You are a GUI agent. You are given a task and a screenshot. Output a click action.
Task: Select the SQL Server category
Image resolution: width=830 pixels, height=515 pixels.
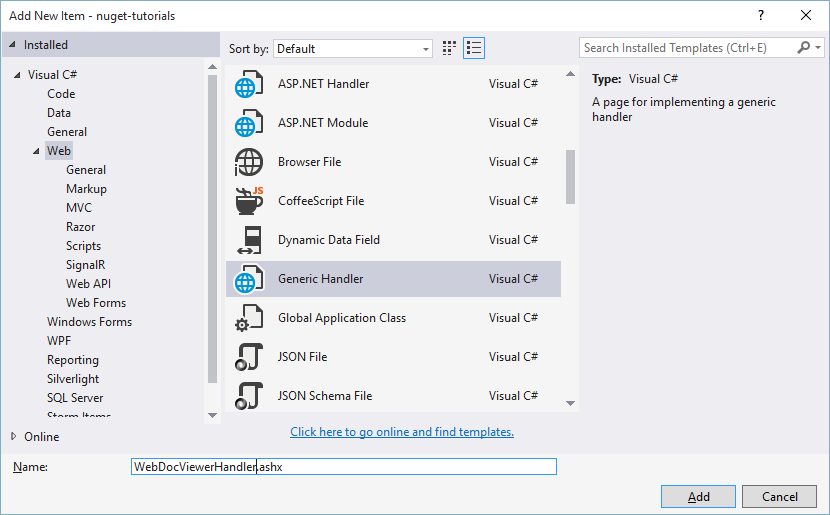click(75, 398)
